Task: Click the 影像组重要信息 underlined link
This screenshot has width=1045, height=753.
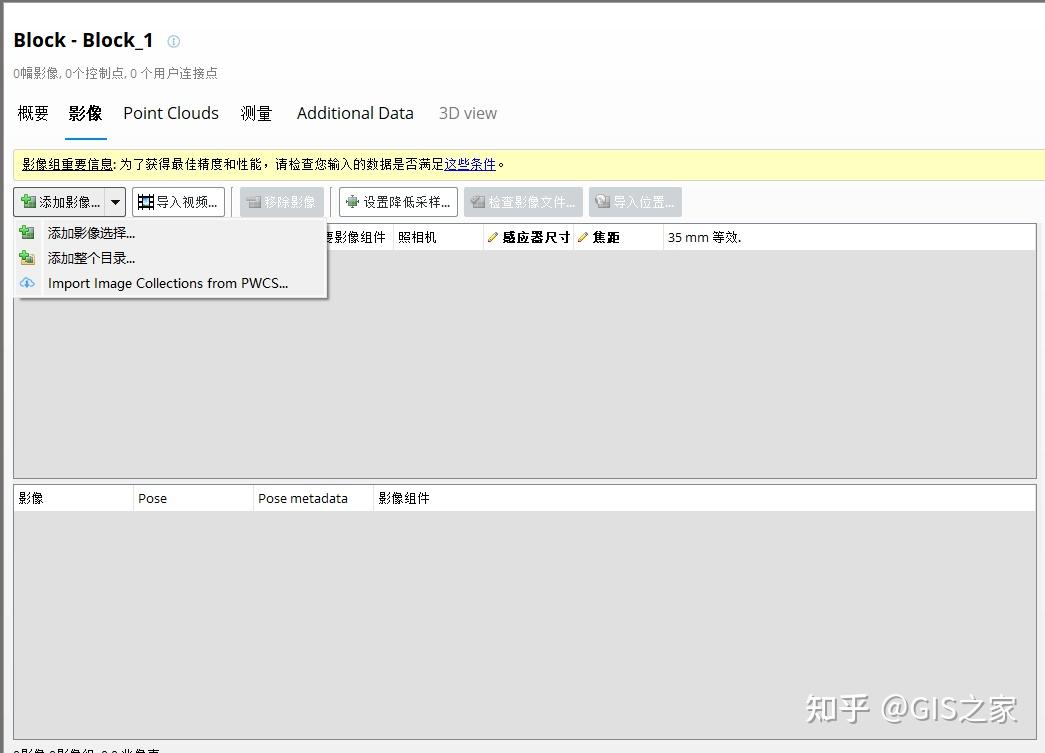Action: [66, 164]
